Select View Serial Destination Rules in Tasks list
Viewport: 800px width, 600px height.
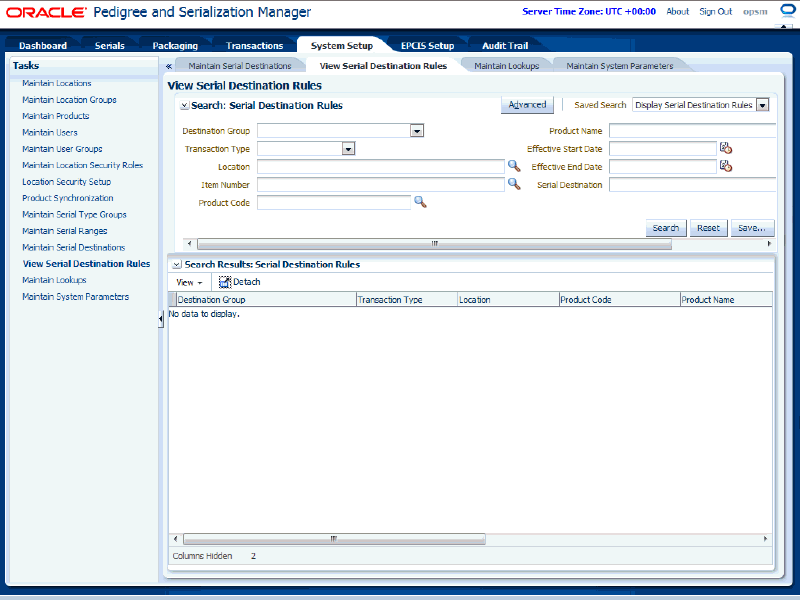click(x=86, y=264)
